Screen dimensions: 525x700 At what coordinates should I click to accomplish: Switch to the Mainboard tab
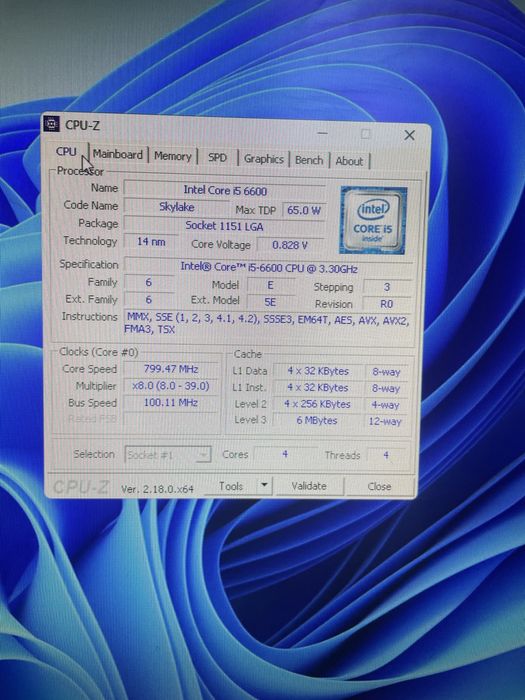tap(118, 154)
